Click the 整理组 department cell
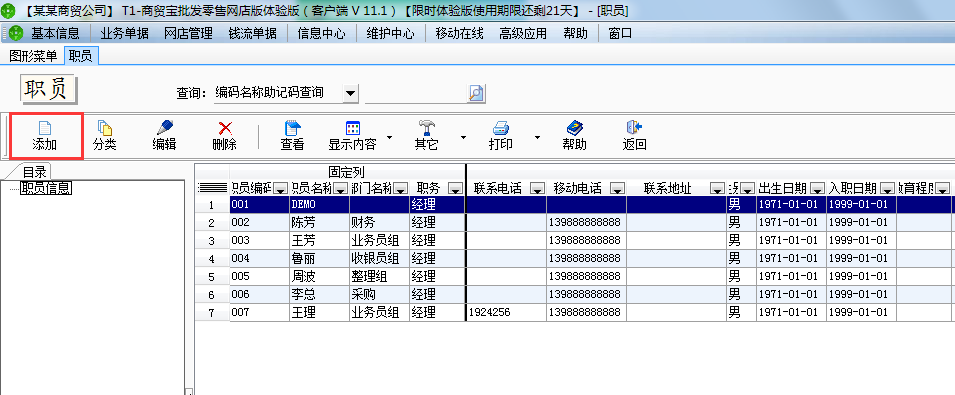955x395 pixels. [379, 277]
